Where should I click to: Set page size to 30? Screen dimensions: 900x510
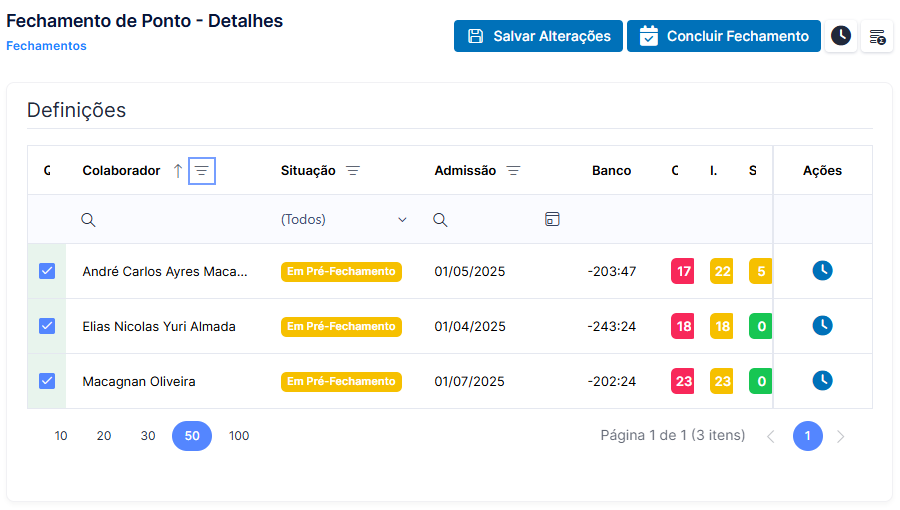[x=148, y=436]
